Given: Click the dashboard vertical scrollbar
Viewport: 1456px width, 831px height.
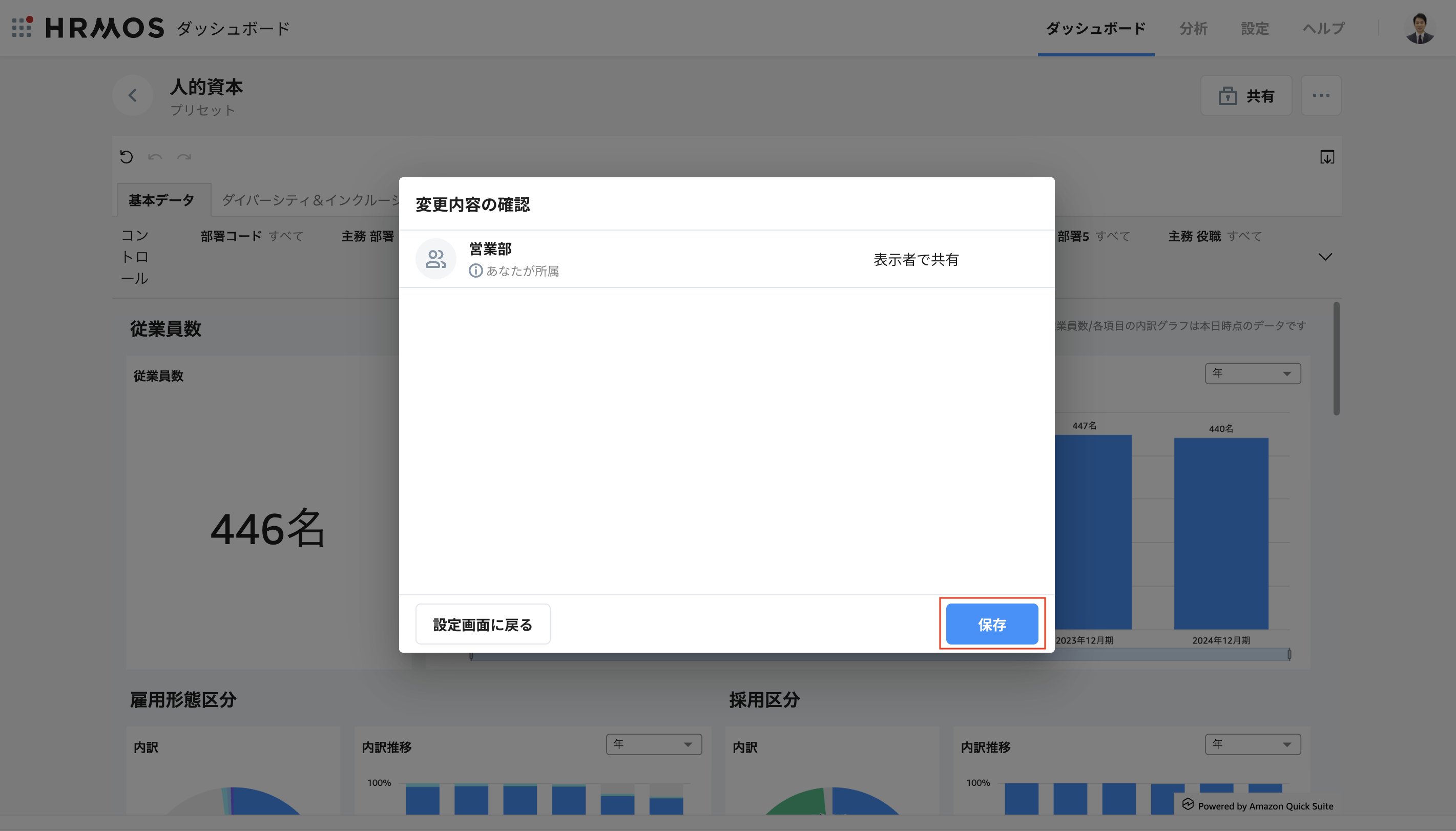Looking at the screenshot, I should [1336, 360].
